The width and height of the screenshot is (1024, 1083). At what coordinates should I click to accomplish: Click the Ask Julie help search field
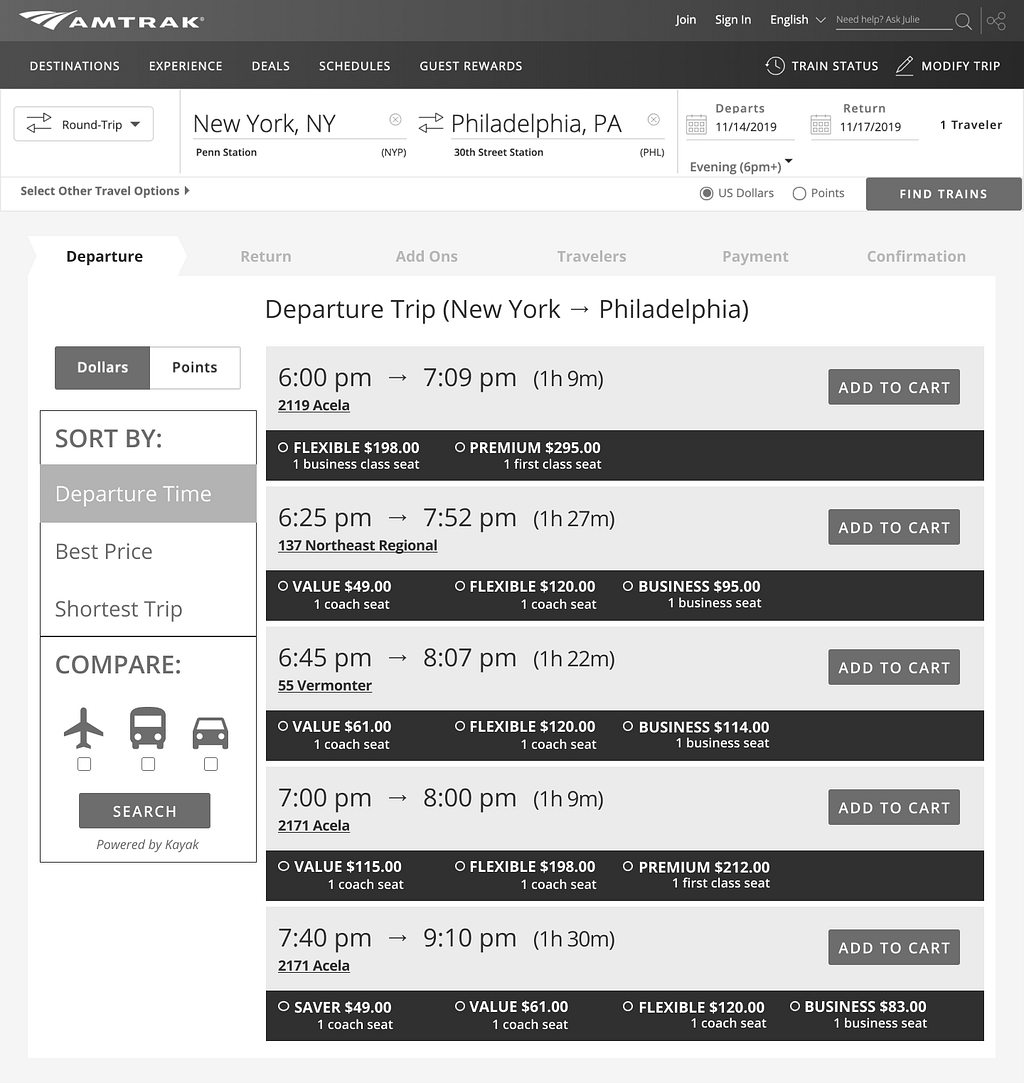point(893,20)
